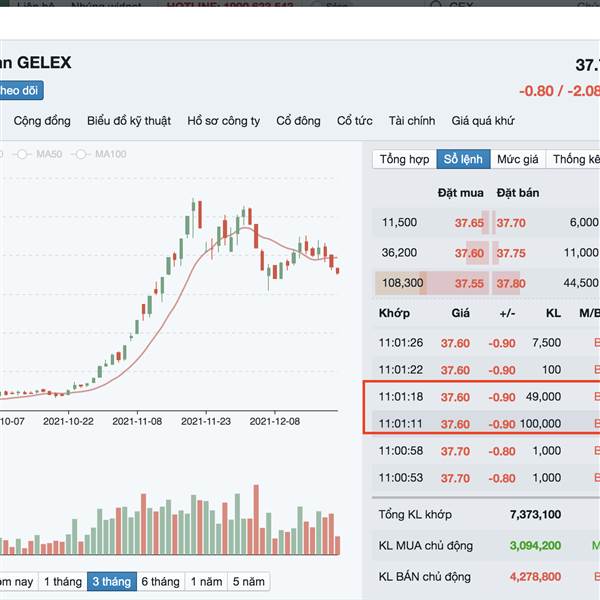
Task: Select the 11:01:22 matched trade row
Action: coord(486,370)
